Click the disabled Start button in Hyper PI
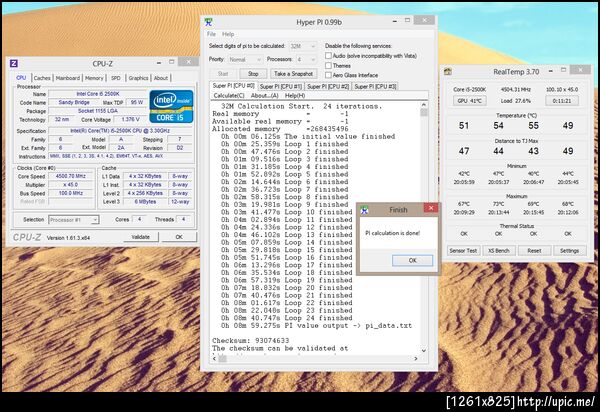 coord(223,73)
